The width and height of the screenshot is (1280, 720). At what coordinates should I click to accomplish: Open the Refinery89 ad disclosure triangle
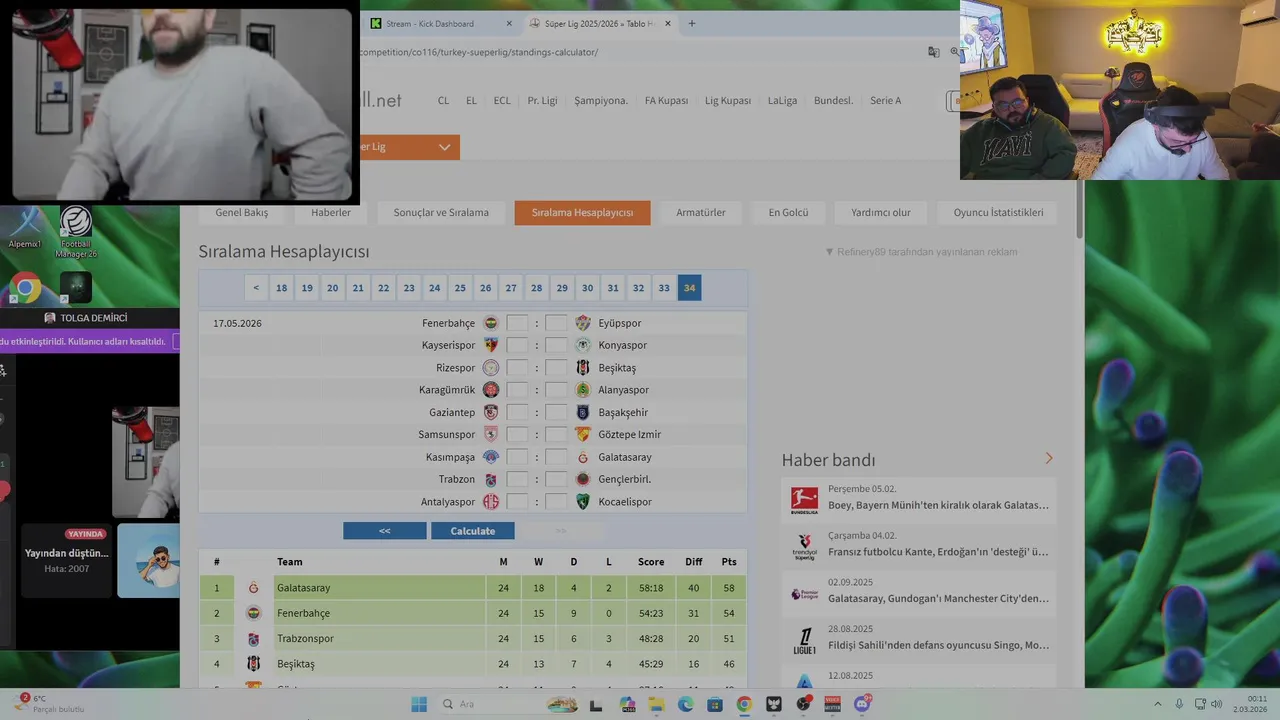(829, 252)
